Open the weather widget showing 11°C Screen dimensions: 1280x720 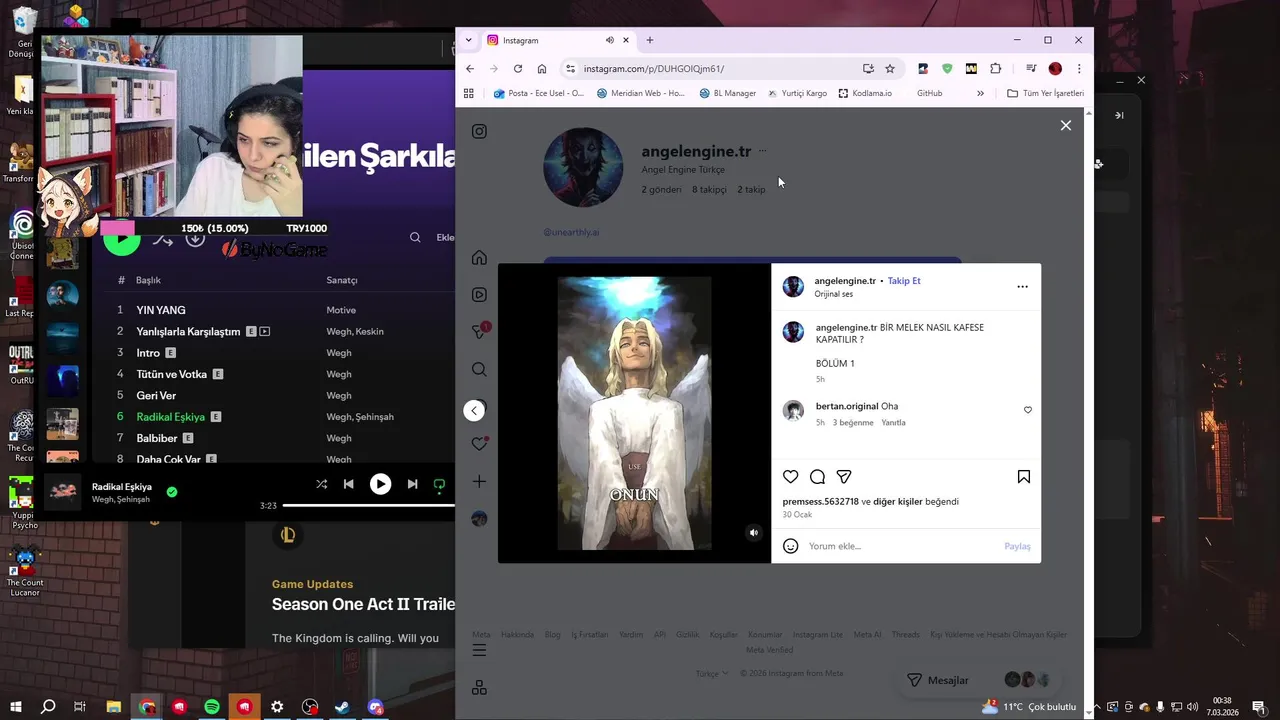point(1027,706)
